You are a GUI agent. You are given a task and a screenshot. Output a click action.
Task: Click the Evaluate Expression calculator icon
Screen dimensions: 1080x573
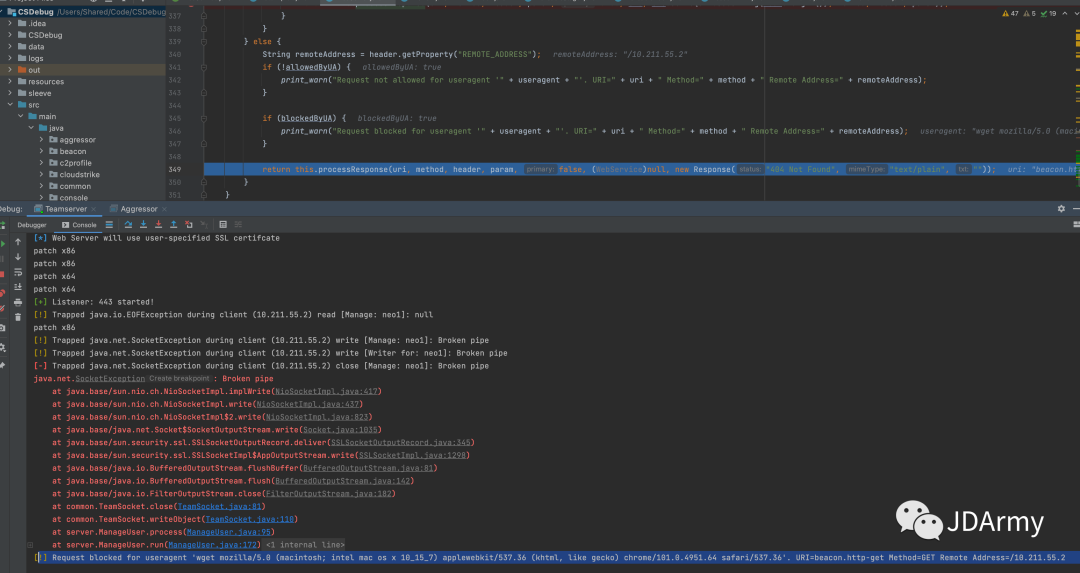[223, 225]
